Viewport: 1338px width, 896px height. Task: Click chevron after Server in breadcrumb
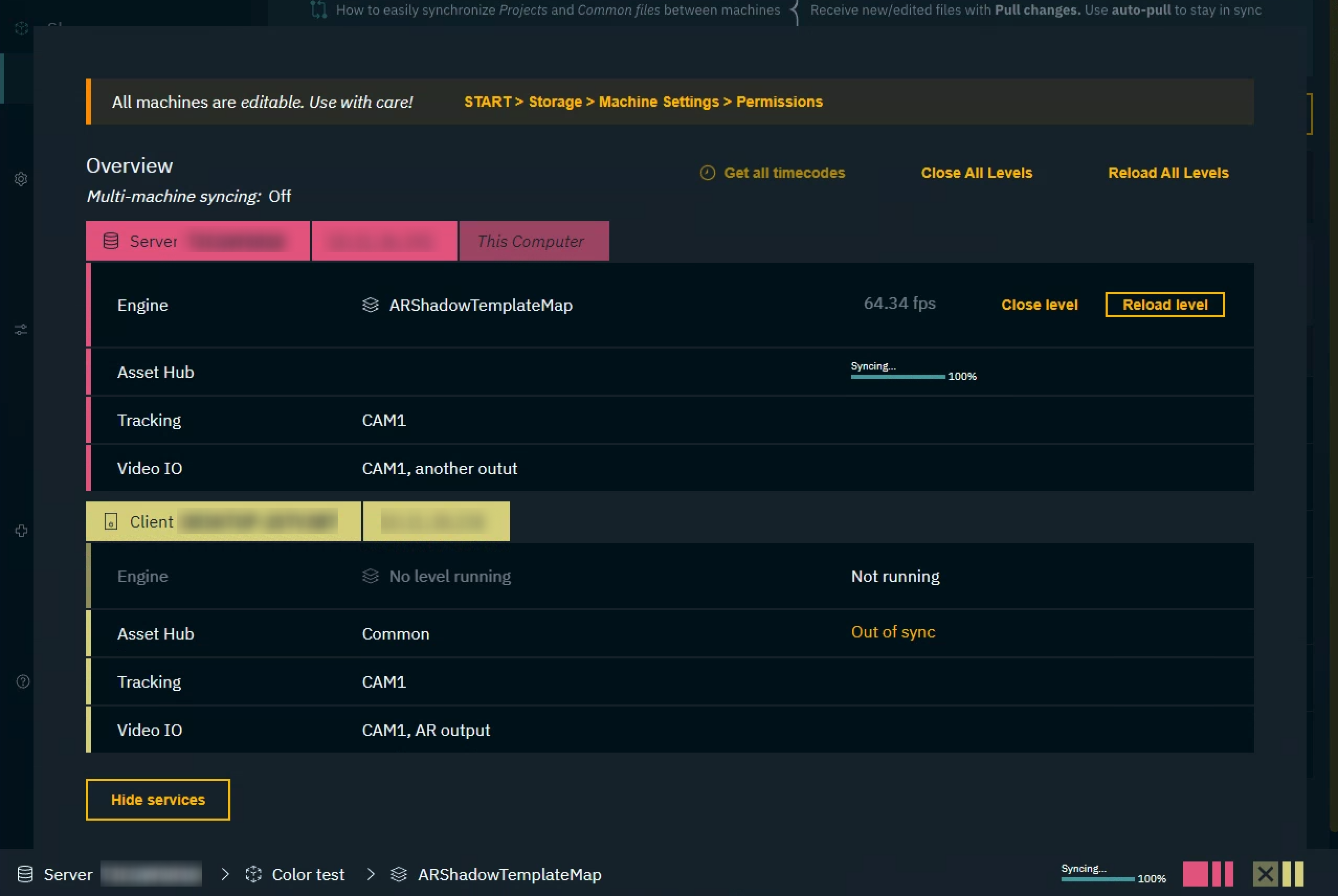pos(225,875)
